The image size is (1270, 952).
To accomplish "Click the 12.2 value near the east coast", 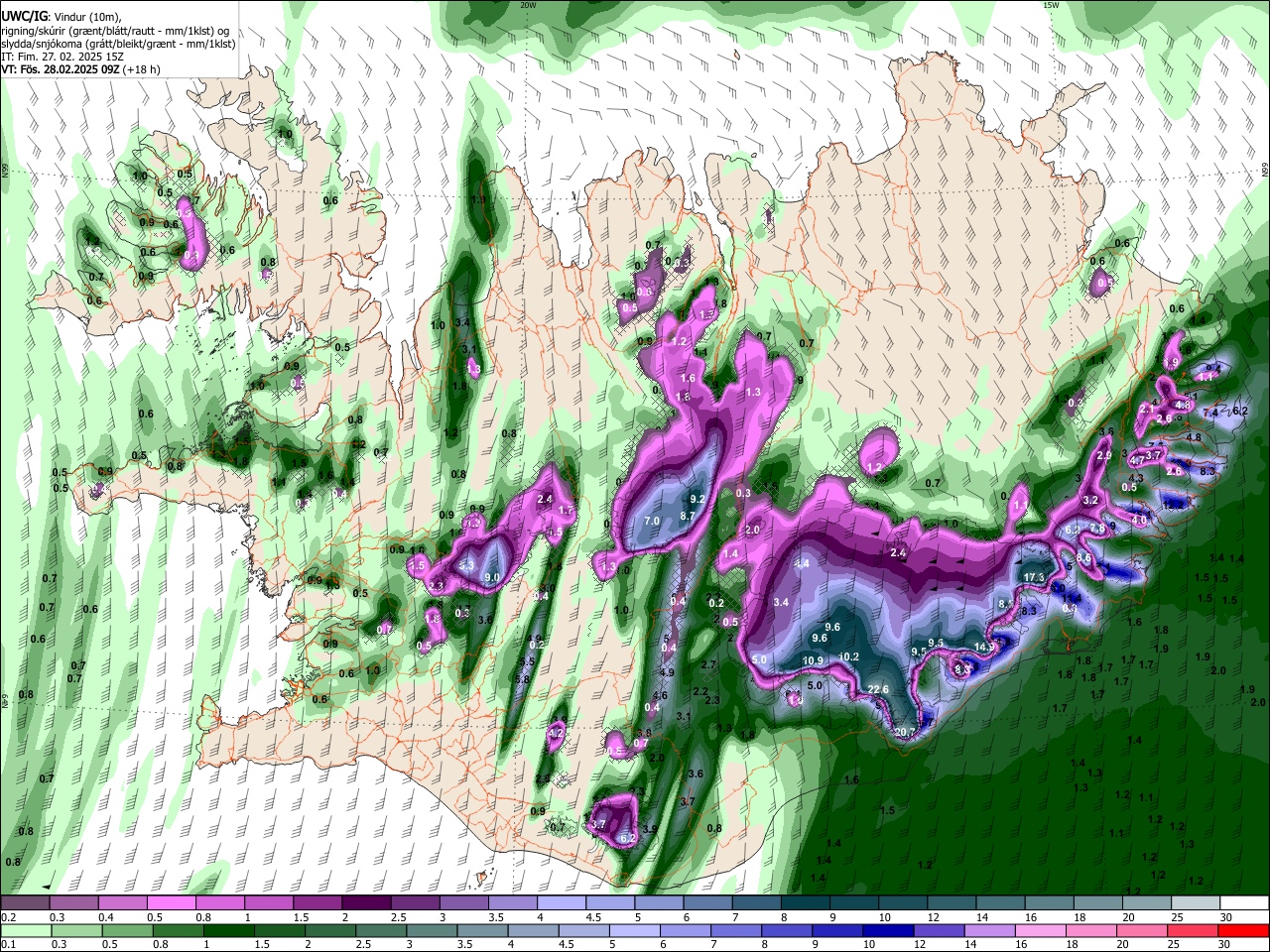I will coord(1174,504).
